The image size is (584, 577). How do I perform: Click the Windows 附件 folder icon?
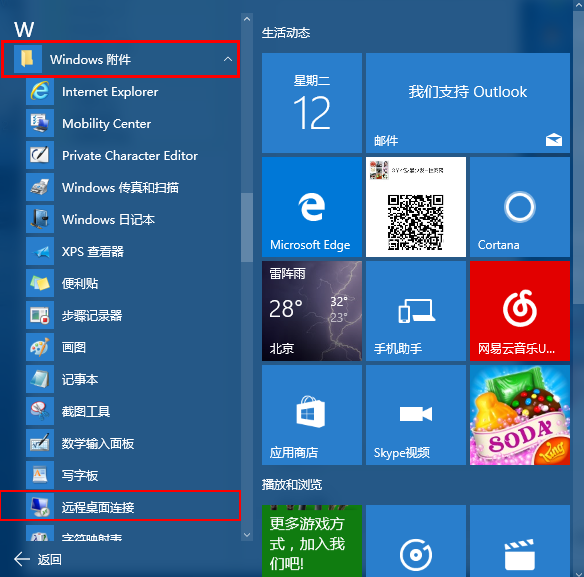28,59
